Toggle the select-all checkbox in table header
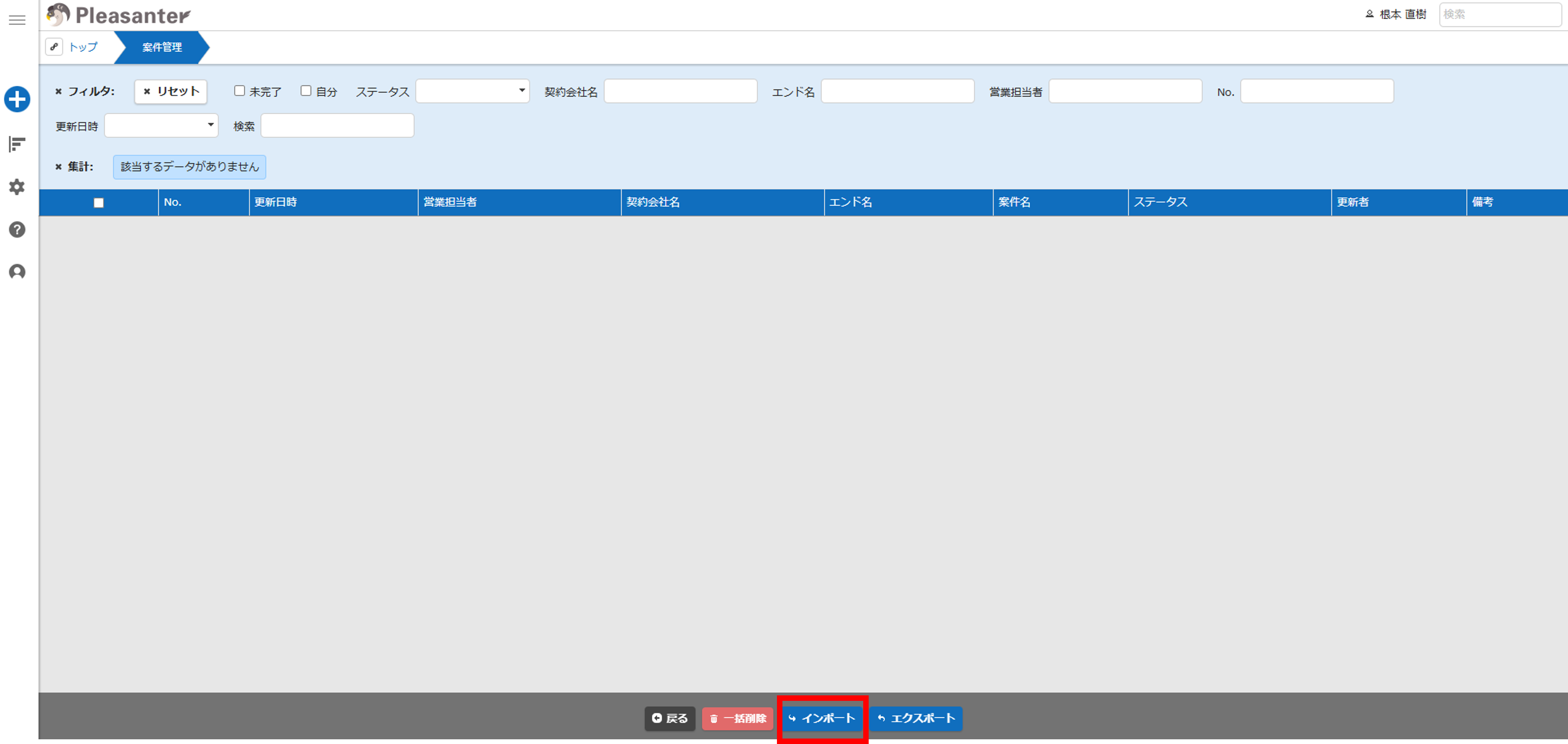The width and height of the screenshot is (1568, 744). point(99,203)
